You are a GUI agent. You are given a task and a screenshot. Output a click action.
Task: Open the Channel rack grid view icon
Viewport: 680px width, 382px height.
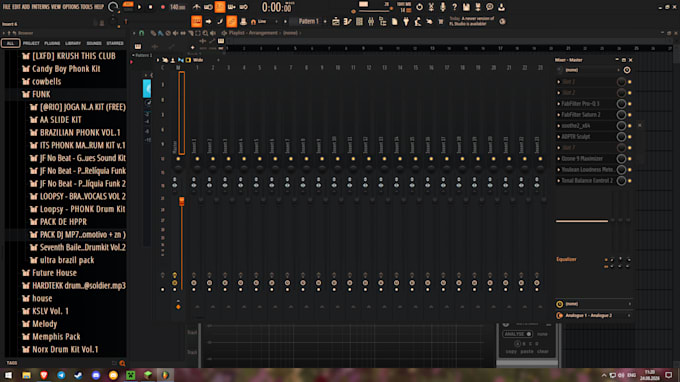click(359, 21)
